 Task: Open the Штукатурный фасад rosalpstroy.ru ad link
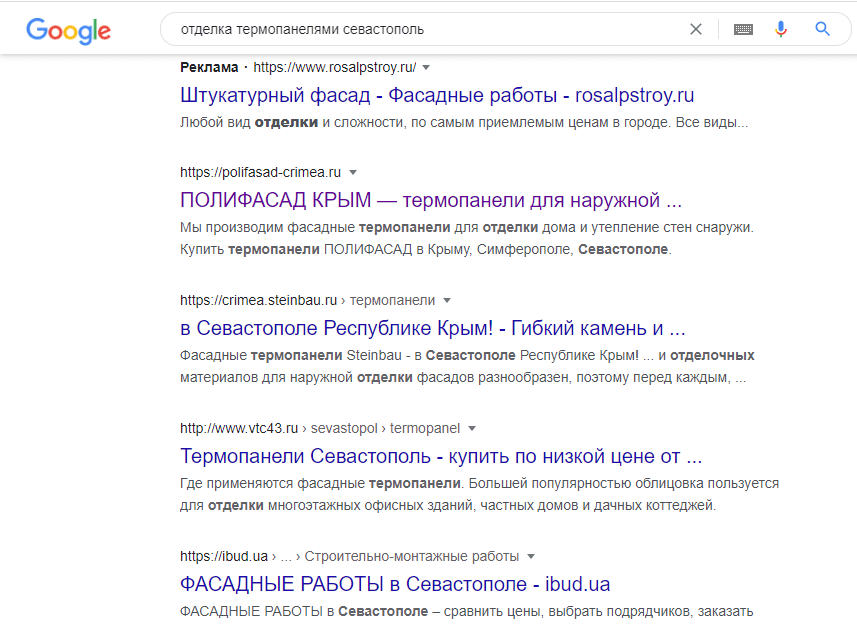coord(437,96)
